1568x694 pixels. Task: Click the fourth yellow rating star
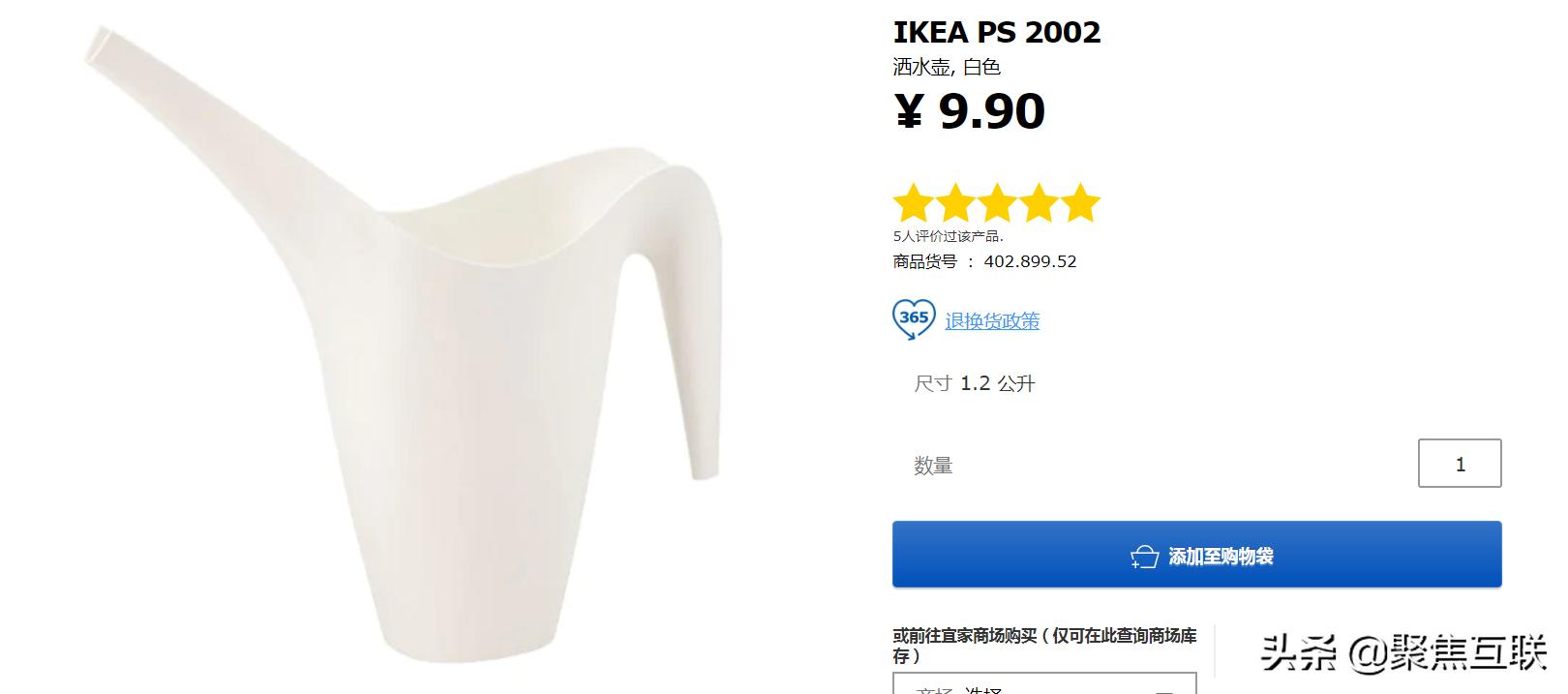pyautogui.click(x=1040, y=204)
